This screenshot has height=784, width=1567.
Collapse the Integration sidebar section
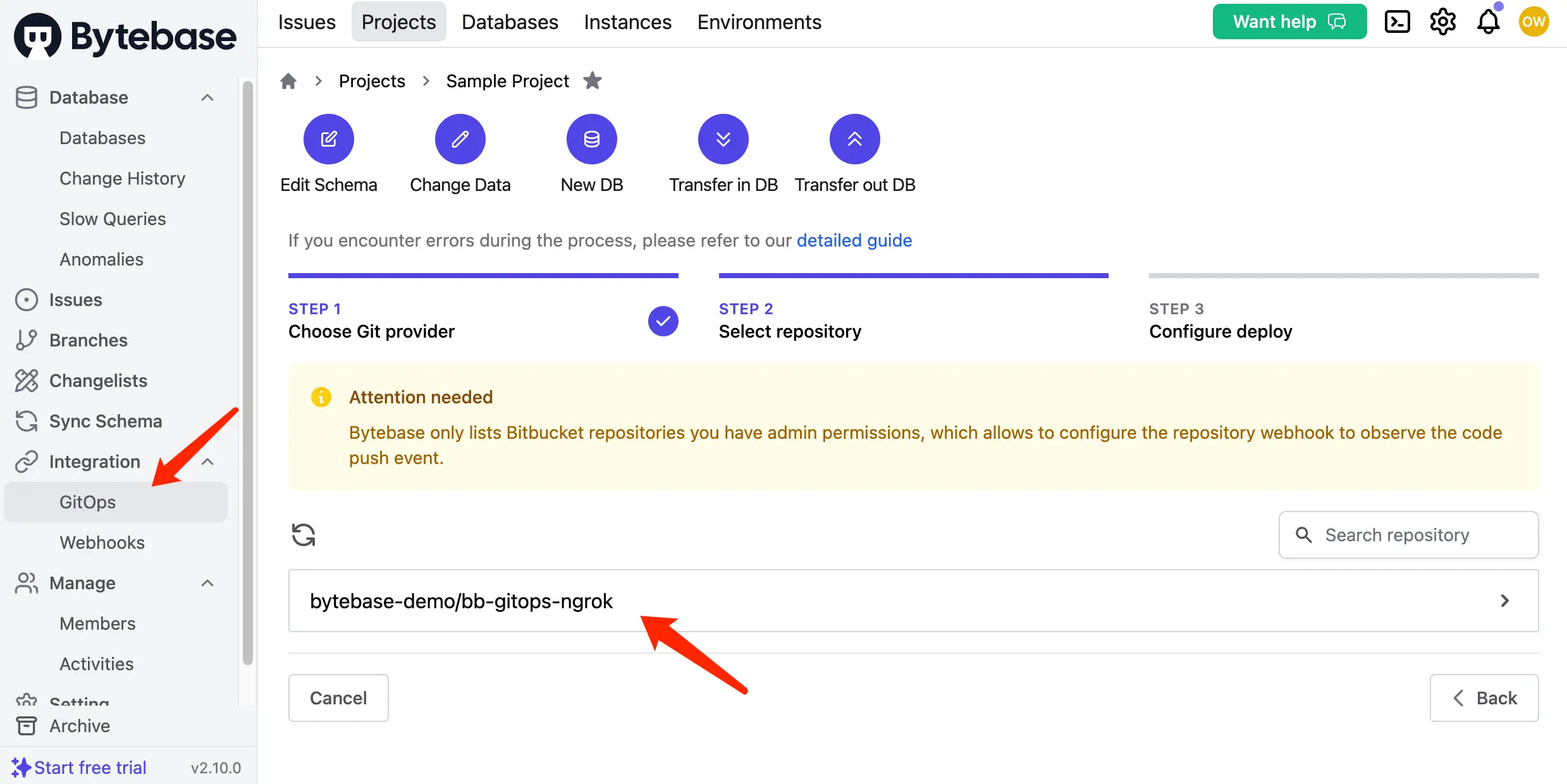click(207, 462)
